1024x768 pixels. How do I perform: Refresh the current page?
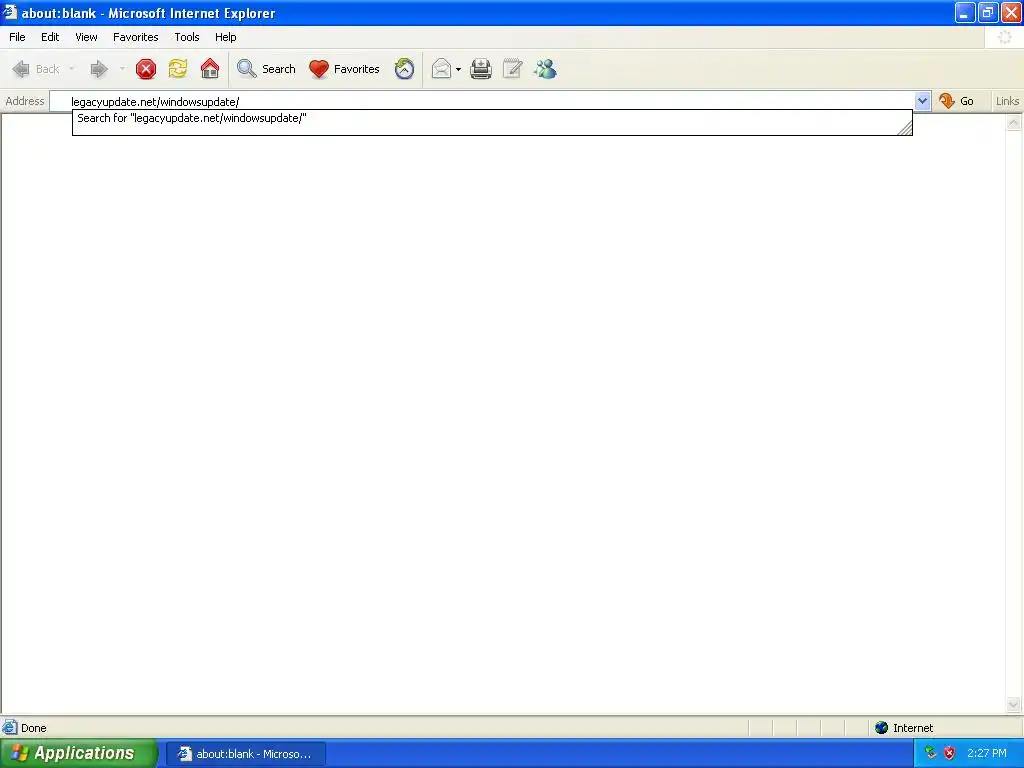pos(178,69)
